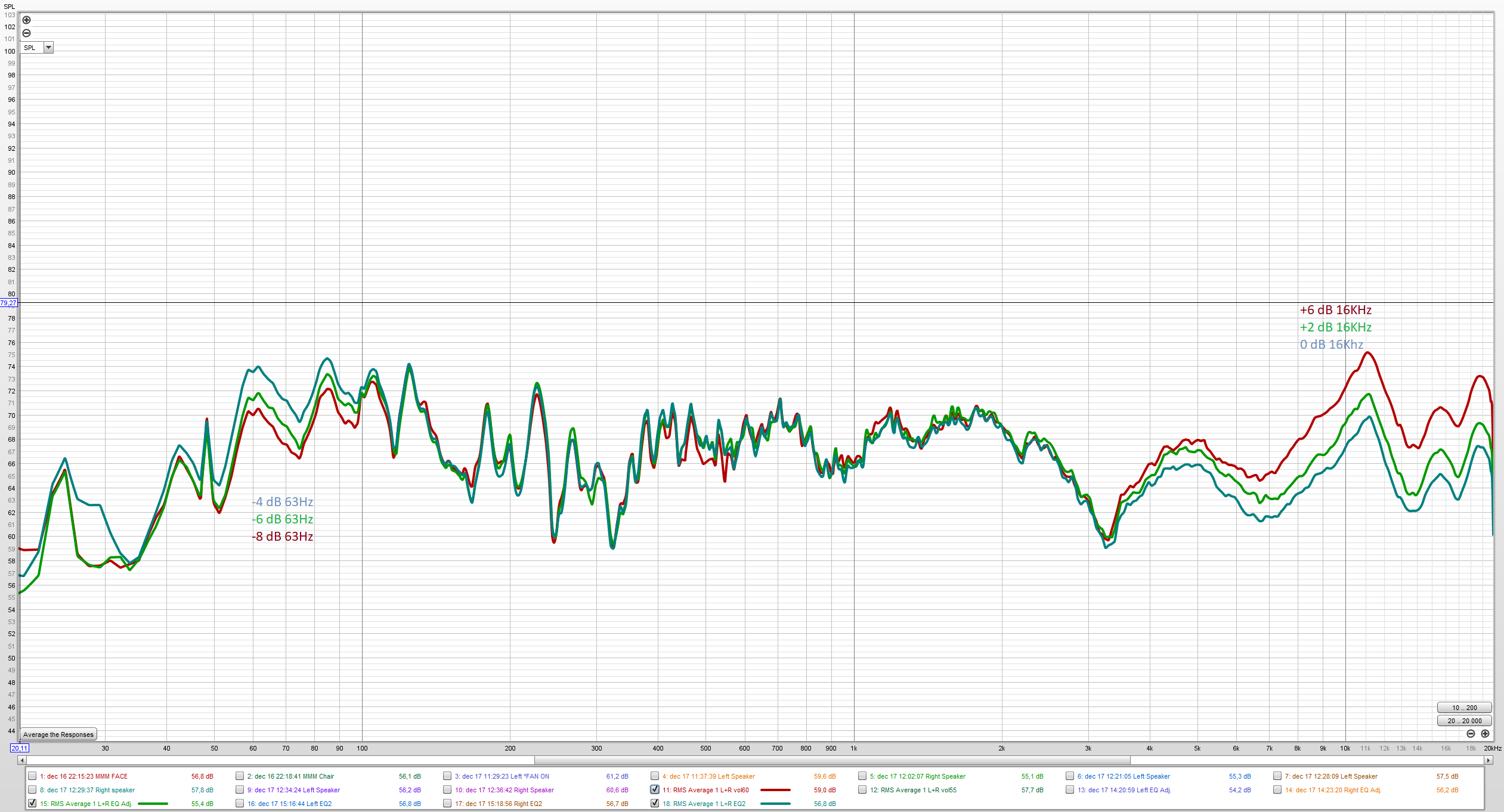Click the '59,0 dB' value for trace 11
Image resolution: width=1504 pixels, height=812 pixels.
[825, 790]
